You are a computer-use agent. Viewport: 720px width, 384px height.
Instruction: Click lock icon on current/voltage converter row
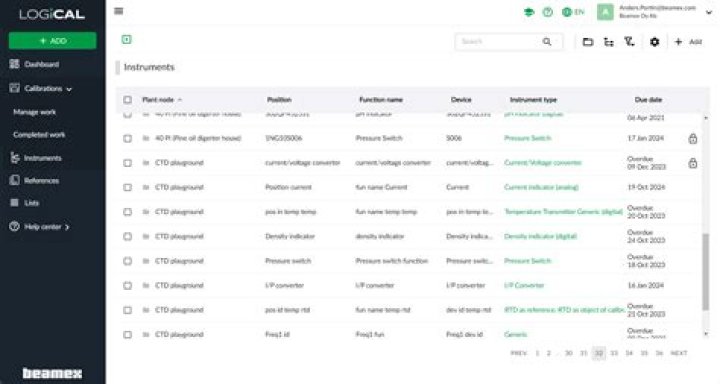[x=693, y=163]
